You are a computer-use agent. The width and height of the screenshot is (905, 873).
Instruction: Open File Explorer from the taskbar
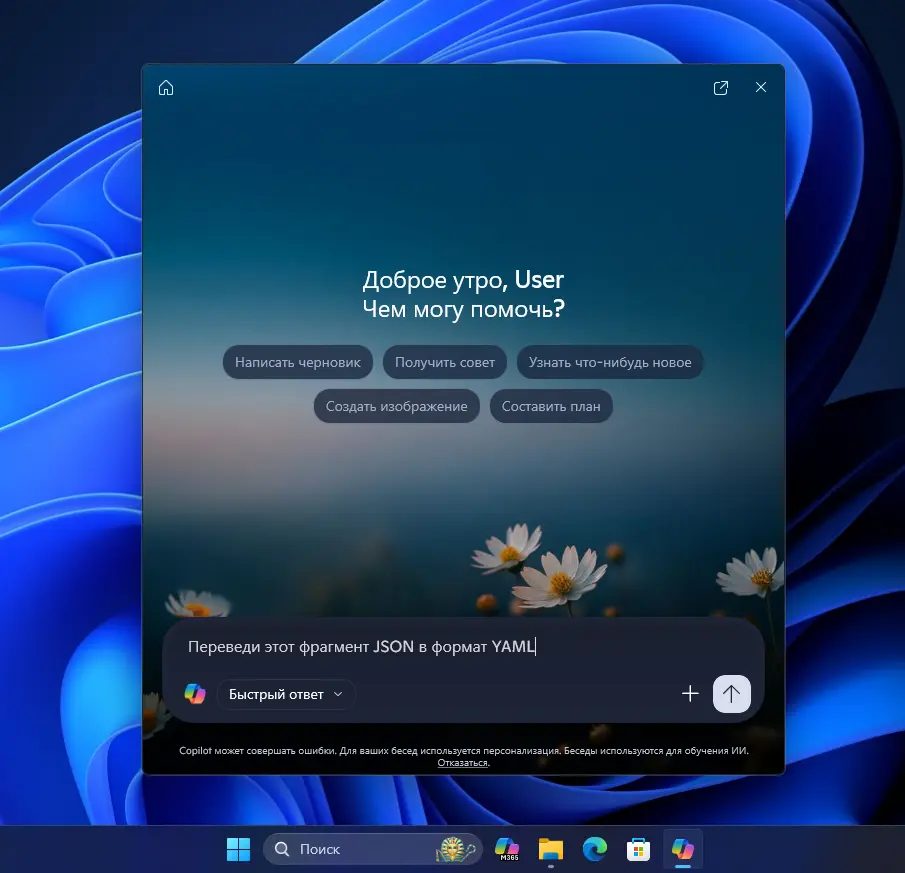coord(551,850)
